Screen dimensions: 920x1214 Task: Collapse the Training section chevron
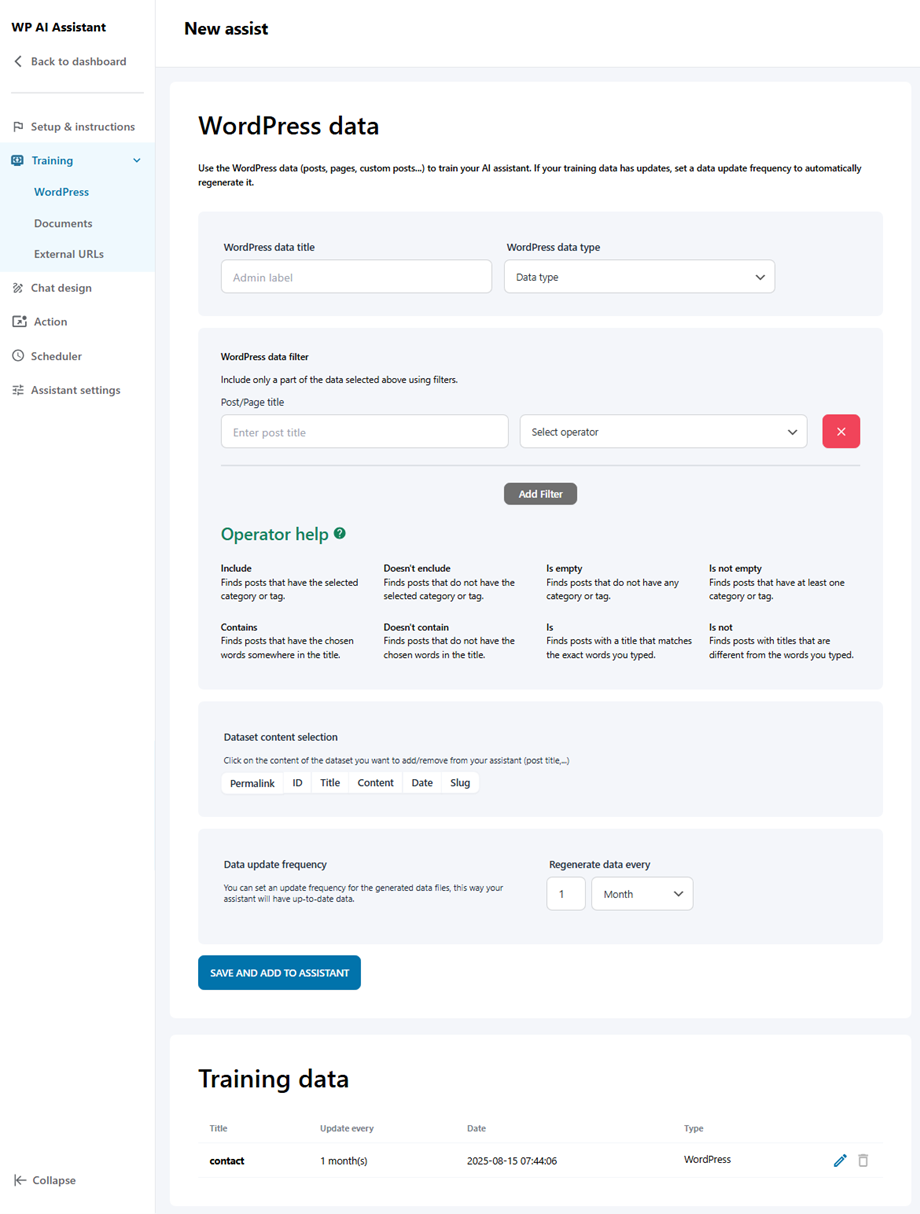[x=137, y=161]
